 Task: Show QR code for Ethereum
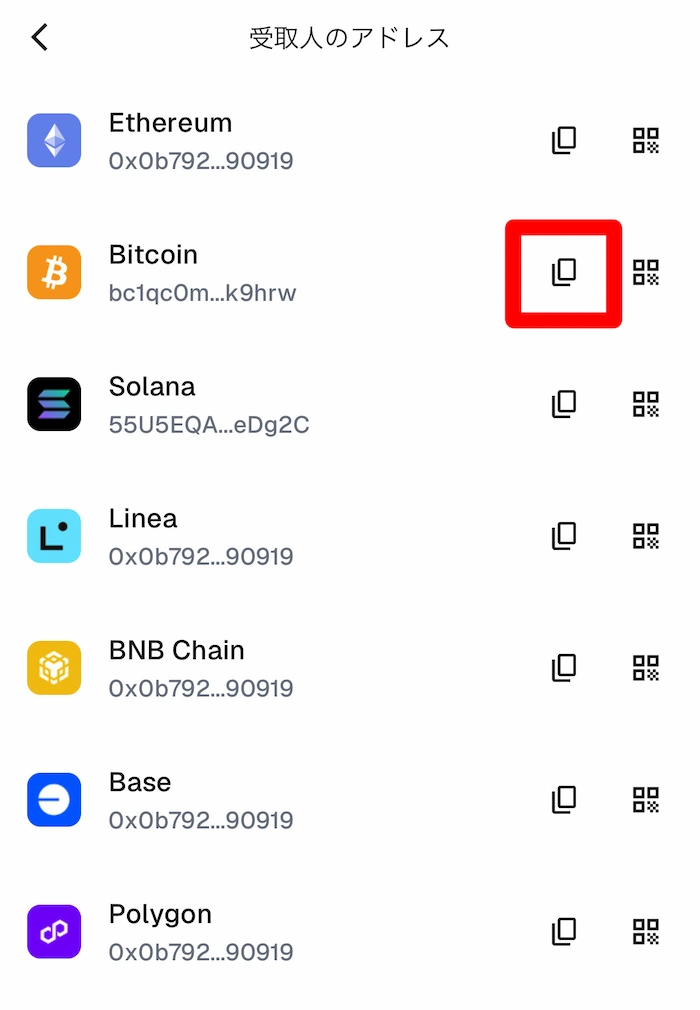[646, 140]
